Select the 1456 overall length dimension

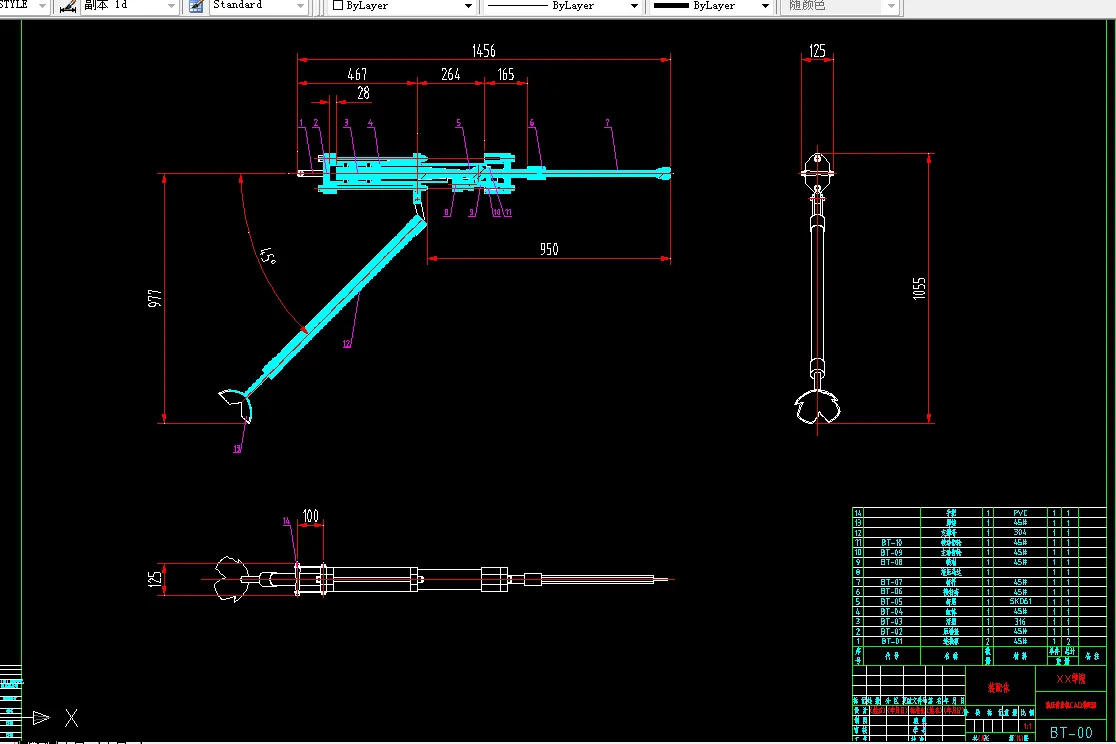point(483,51)
